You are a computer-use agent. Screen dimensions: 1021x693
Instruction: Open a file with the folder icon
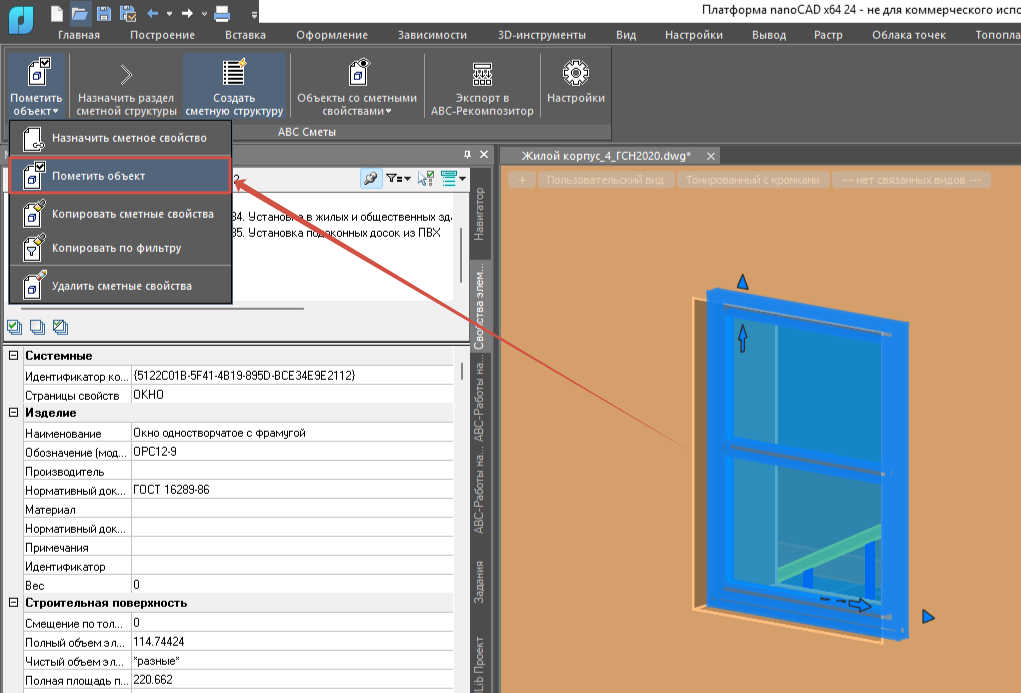79,13
